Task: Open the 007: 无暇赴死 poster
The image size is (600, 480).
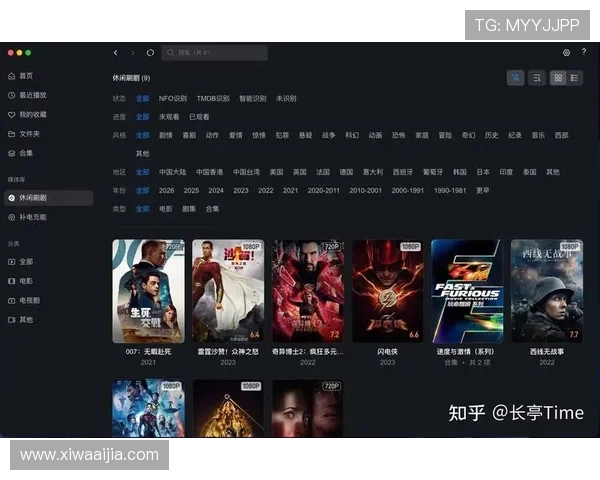Action: tap(148, 291)
